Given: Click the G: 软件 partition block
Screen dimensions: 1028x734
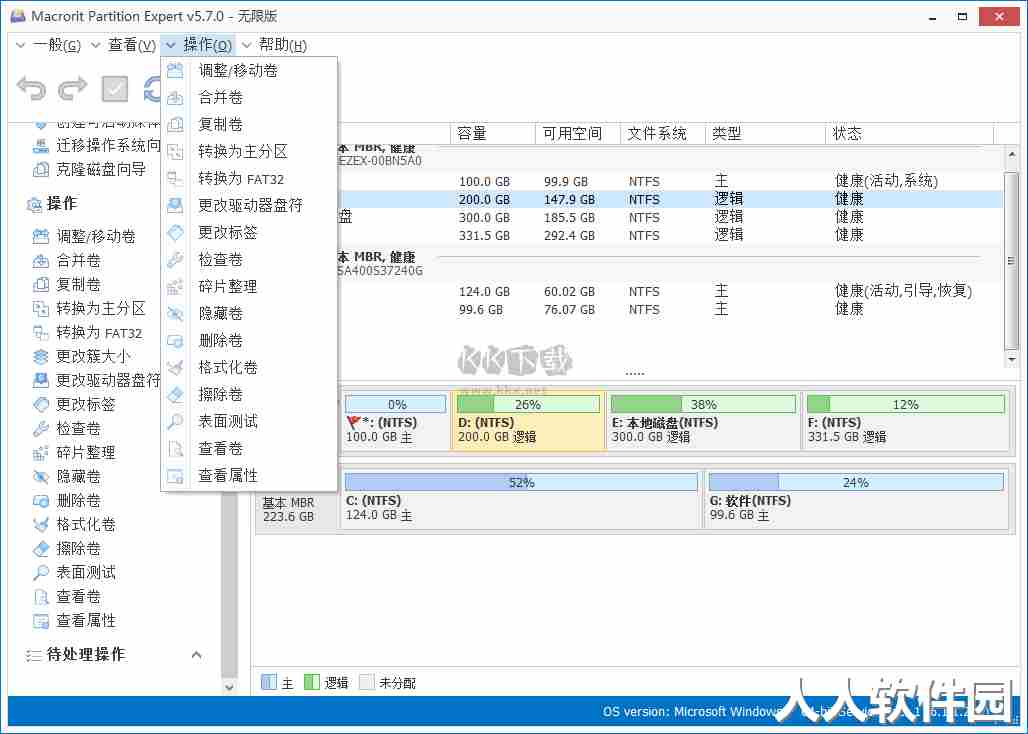Looking at the screenshot, I should (x=856, y=499).
